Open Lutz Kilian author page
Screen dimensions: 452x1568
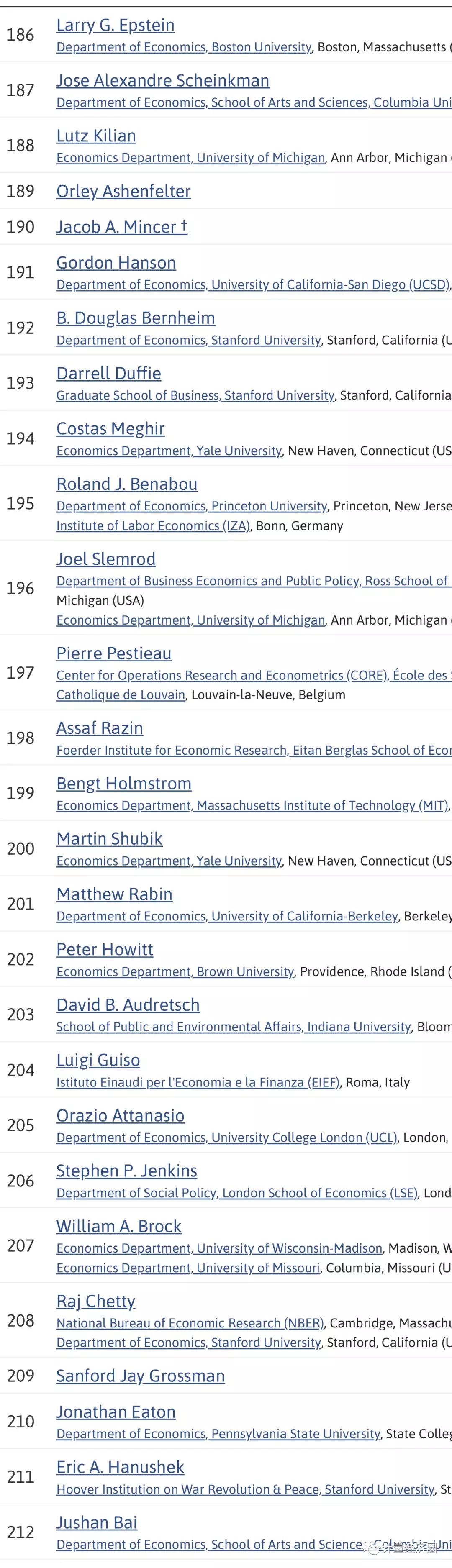[x=96, y=136]
